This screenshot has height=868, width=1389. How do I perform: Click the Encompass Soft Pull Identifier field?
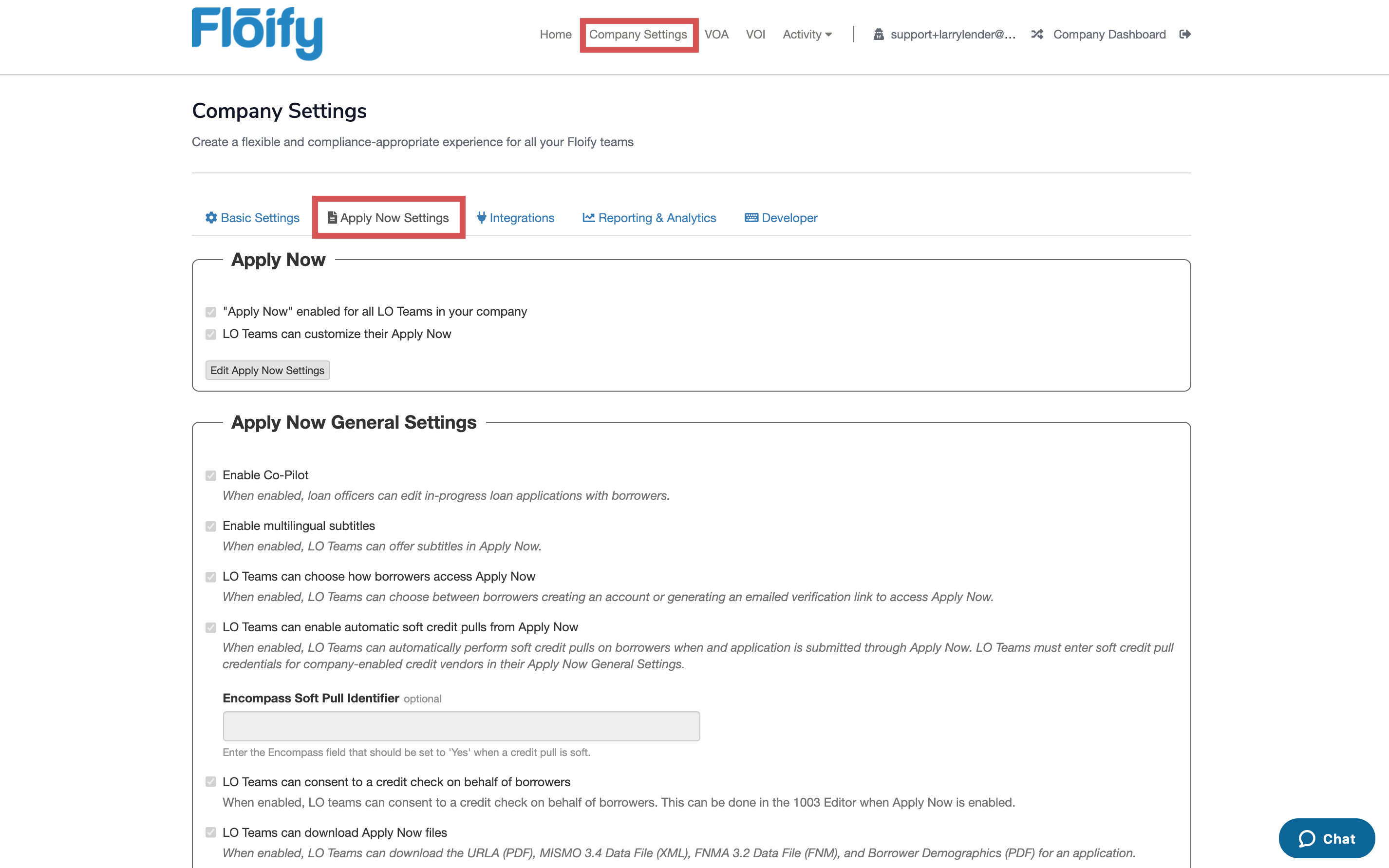pos(460,726)
